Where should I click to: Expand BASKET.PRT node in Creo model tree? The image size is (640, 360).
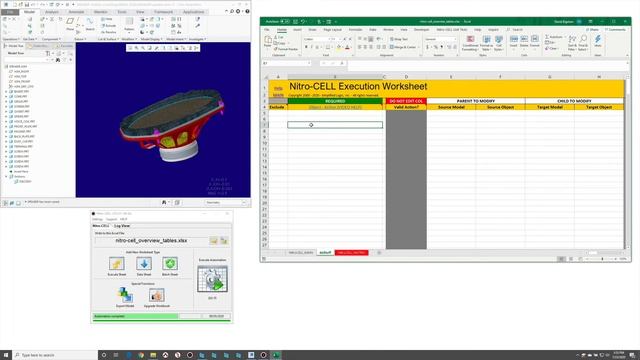pos(6,91)
